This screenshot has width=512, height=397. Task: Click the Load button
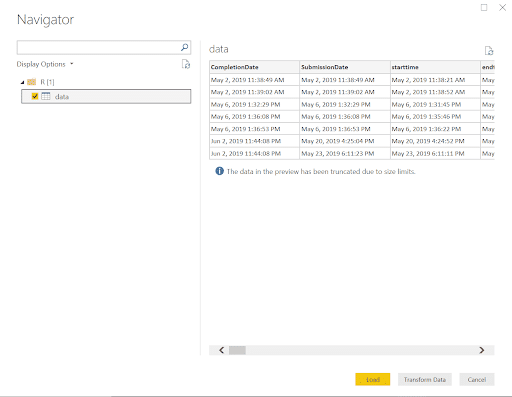372,379
